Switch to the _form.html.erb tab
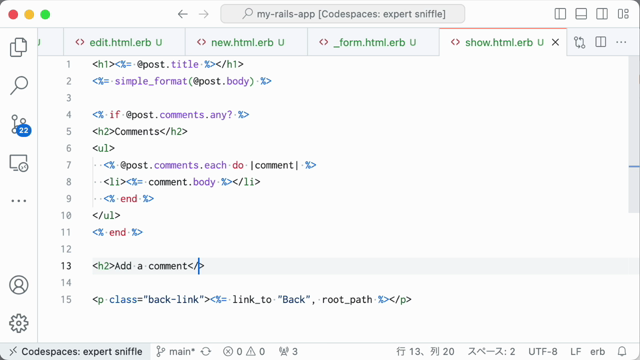 coord(373,42)
